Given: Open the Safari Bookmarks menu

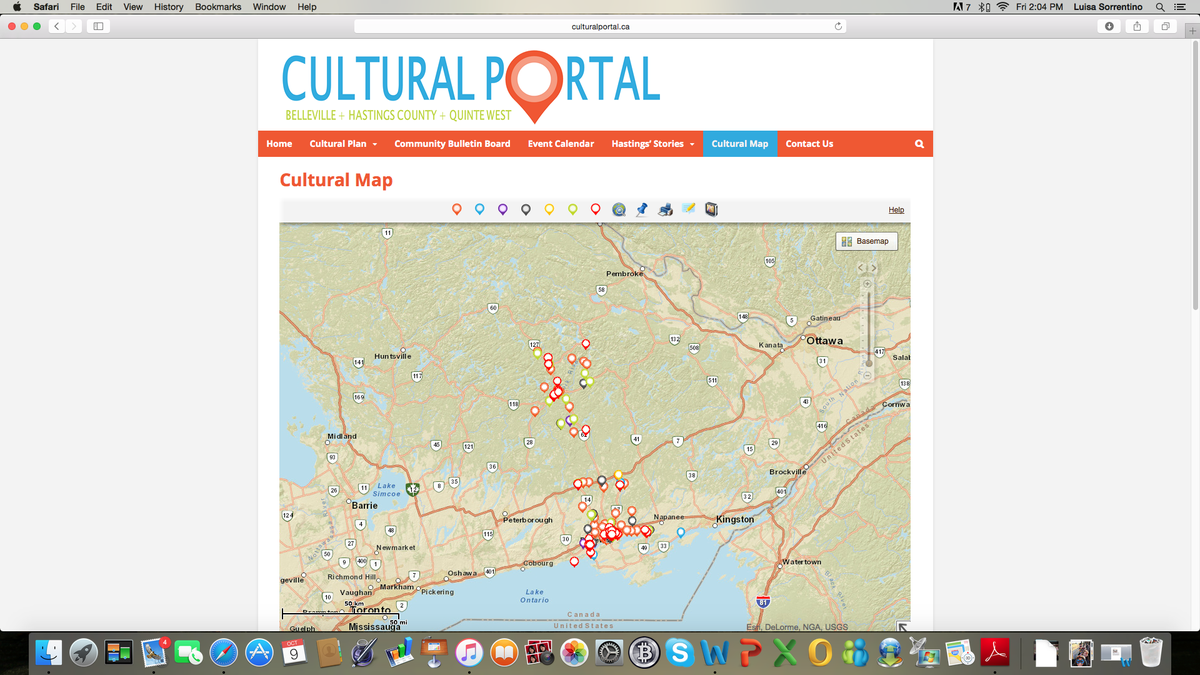Looking at the screenshot, I should pos(218,7).
